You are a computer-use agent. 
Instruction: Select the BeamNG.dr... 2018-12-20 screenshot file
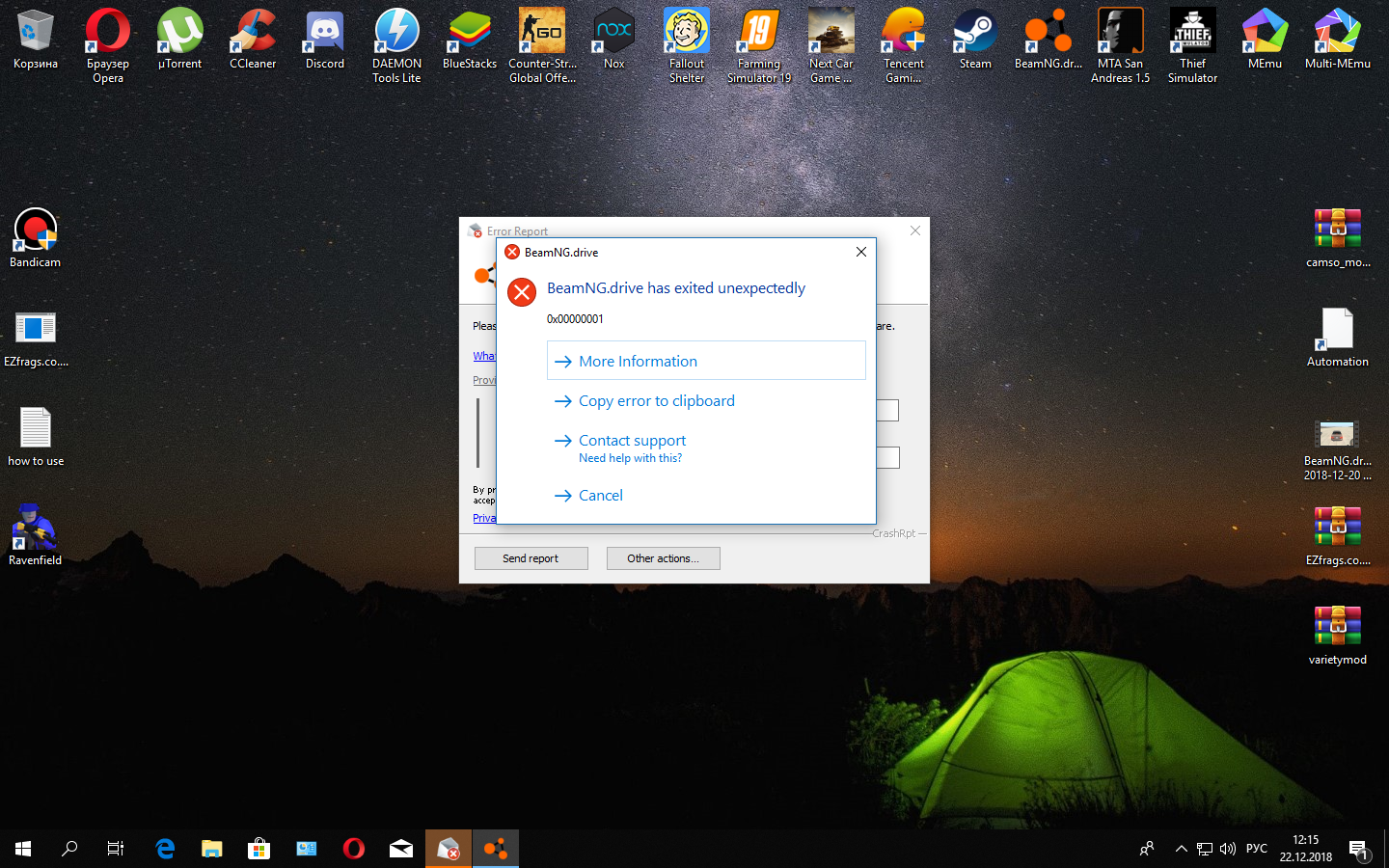(1338, 448)
